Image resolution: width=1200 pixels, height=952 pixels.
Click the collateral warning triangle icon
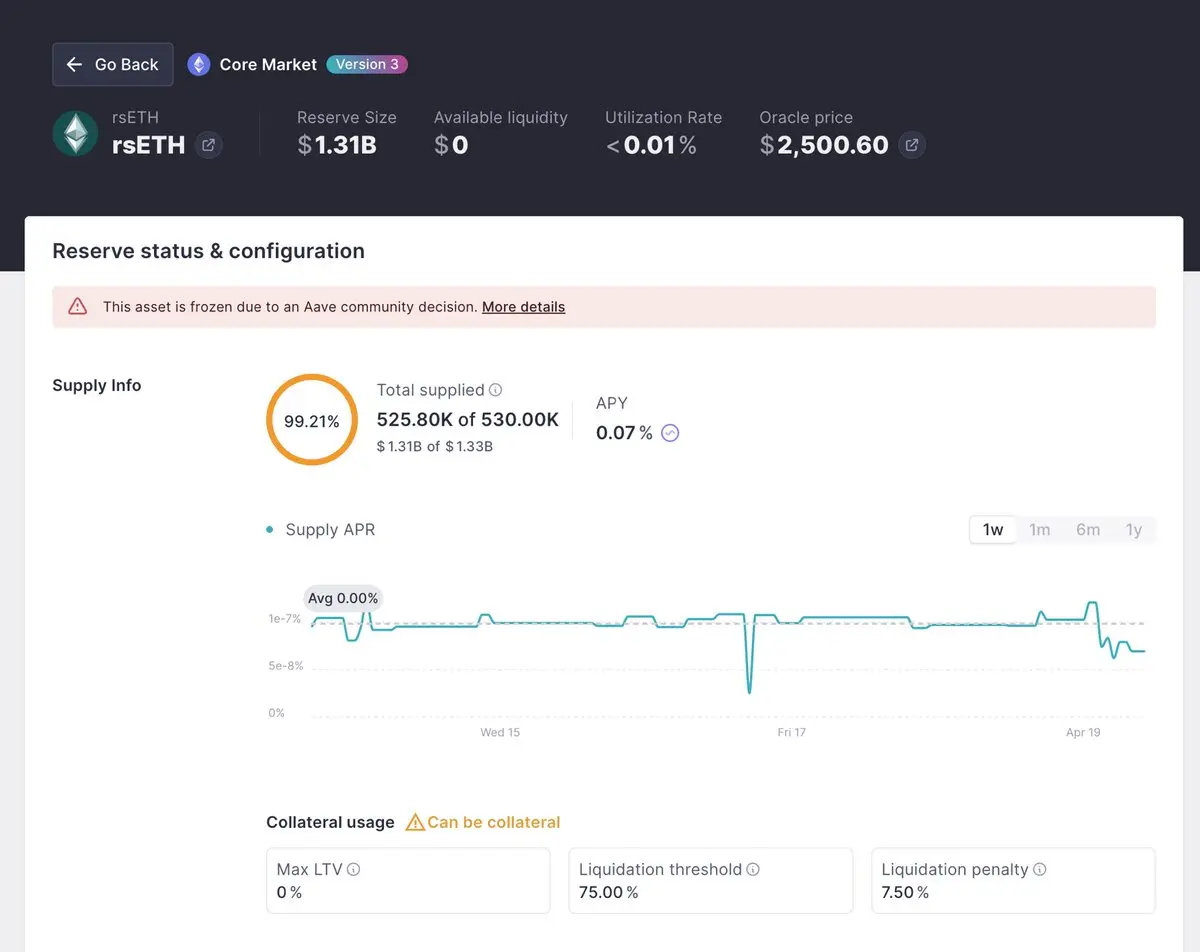(x=415, y=822)
